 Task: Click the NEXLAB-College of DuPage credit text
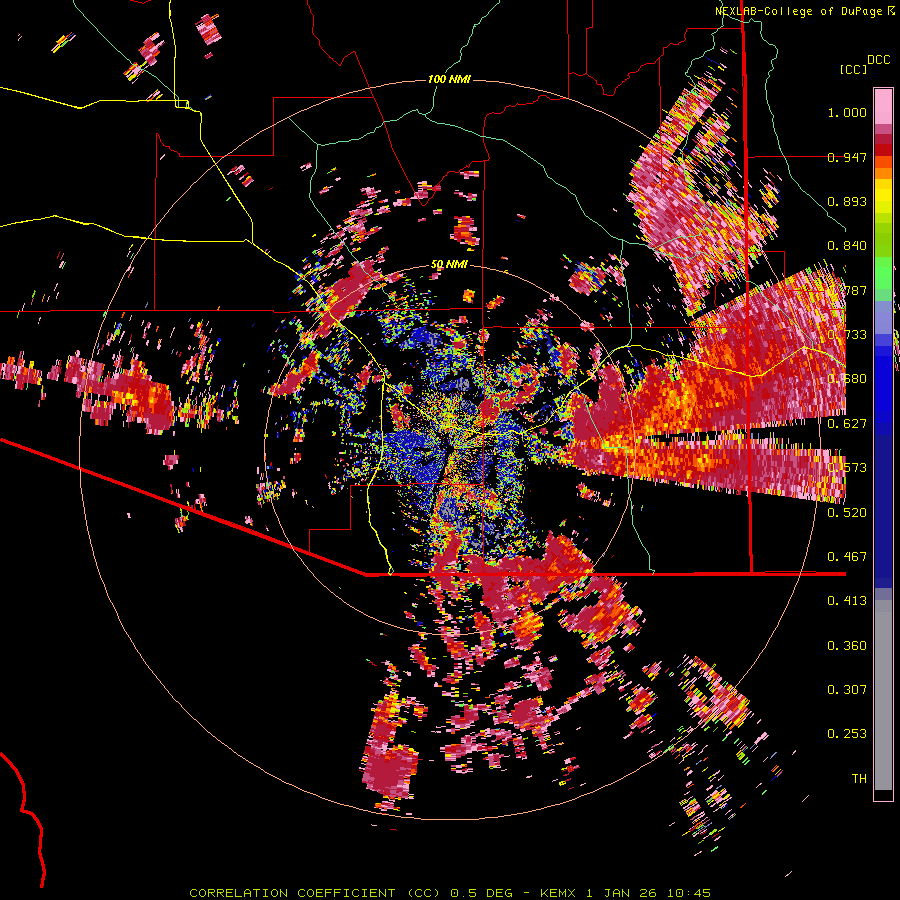click(798, 11)
